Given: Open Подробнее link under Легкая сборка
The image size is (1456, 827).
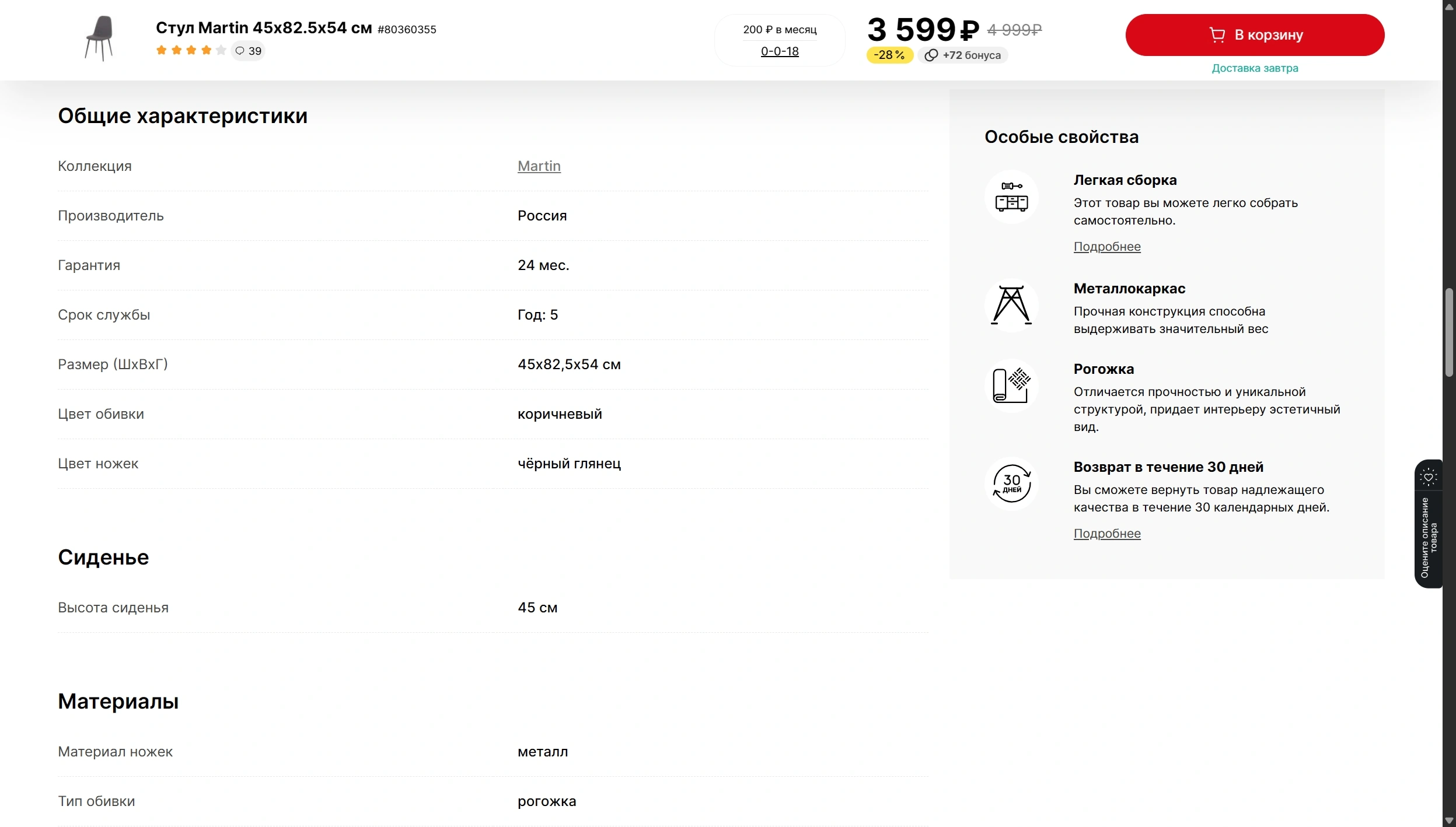Looking at the screenshot, I should (x=1107, y=247).
